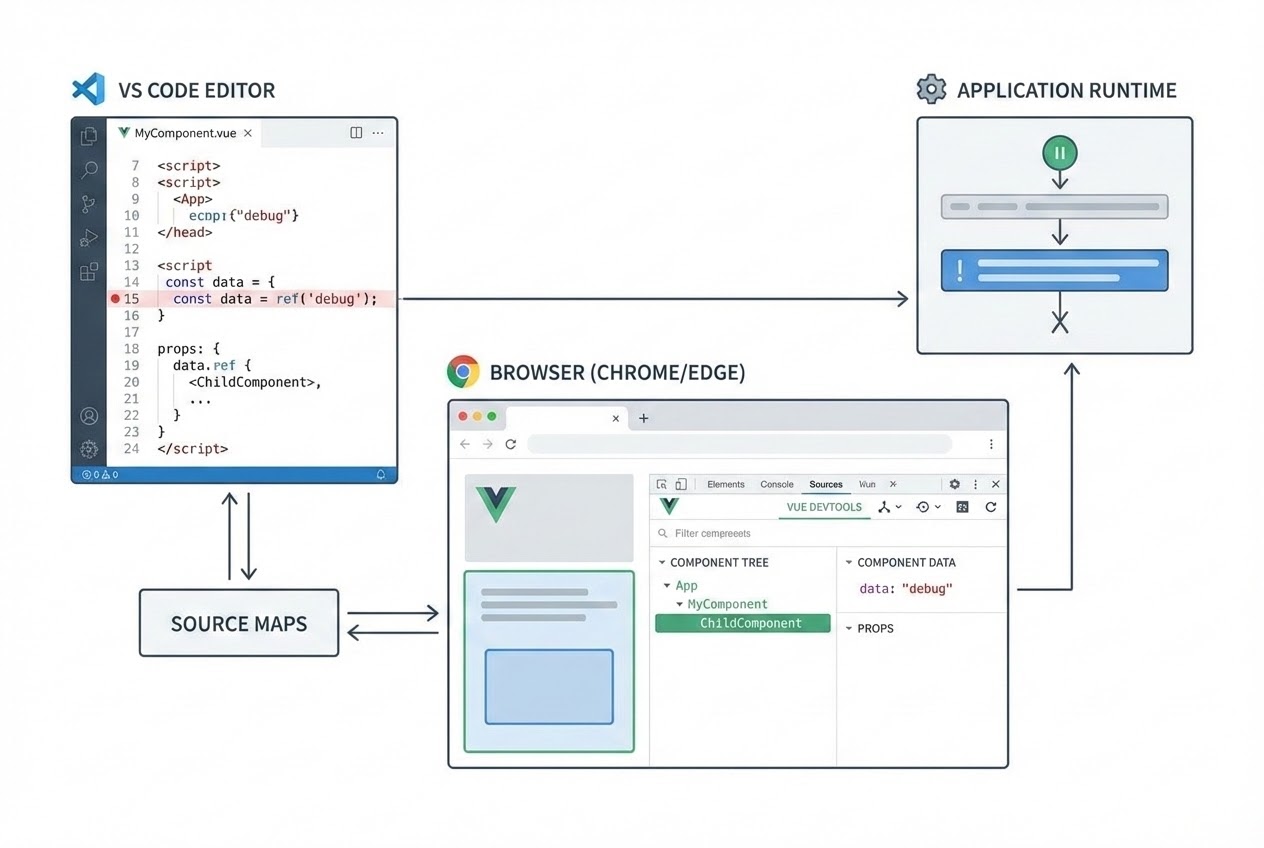Toggle the device toolbar in DevTools
The width and height of the screenshot is (1264, 848).
(681, 484)
